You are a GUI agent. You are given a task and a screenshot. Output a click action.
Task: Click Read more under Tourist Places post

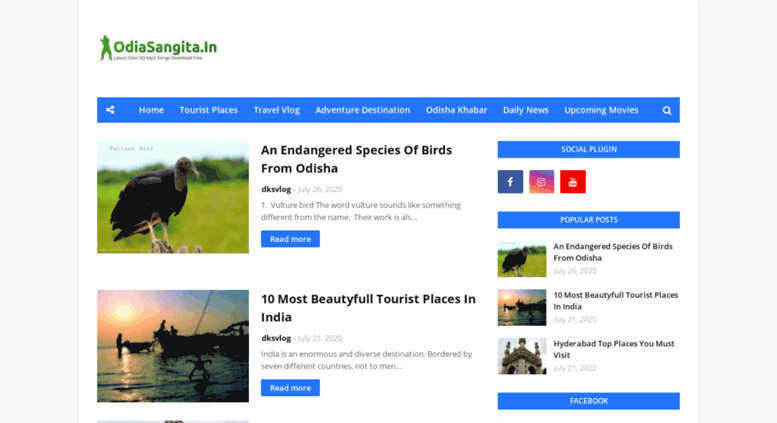(x=290, y=388)
